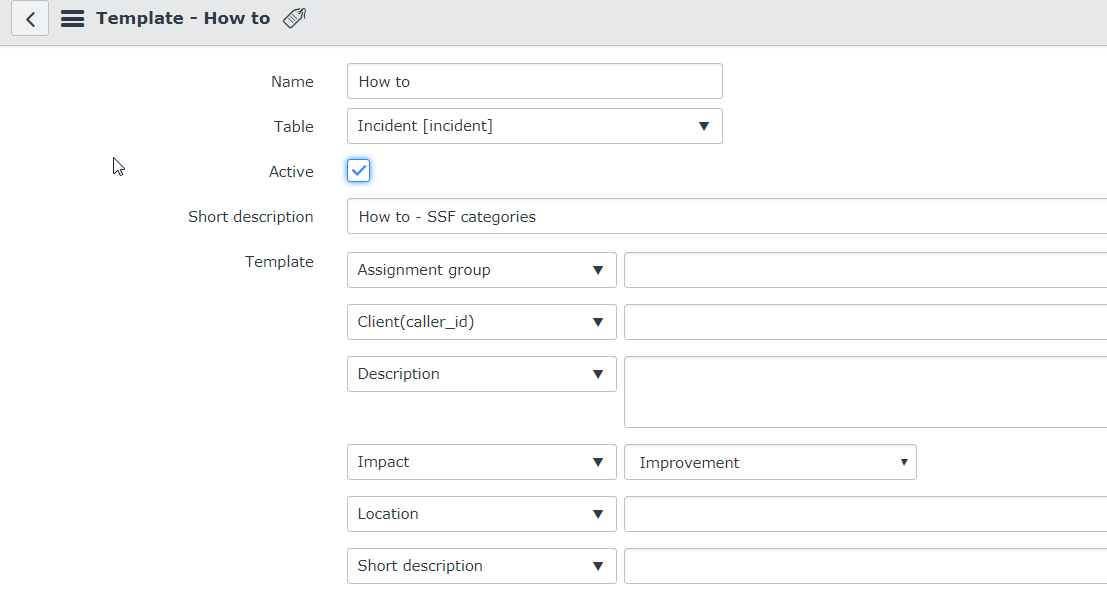Image resolution: width=1107 pixels, height=594 pixels.
Task: Open the Client(caller_id) field selector
Action: tap(481, 321)
